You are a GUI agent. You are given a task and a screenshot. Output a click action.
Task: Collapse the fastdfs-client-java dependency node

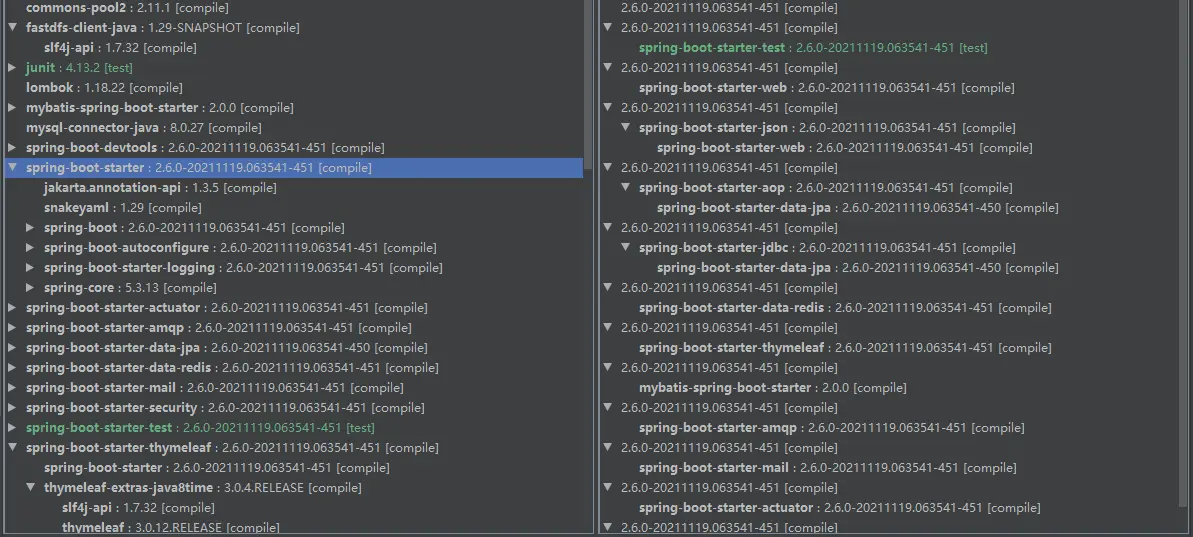point(12,28)
